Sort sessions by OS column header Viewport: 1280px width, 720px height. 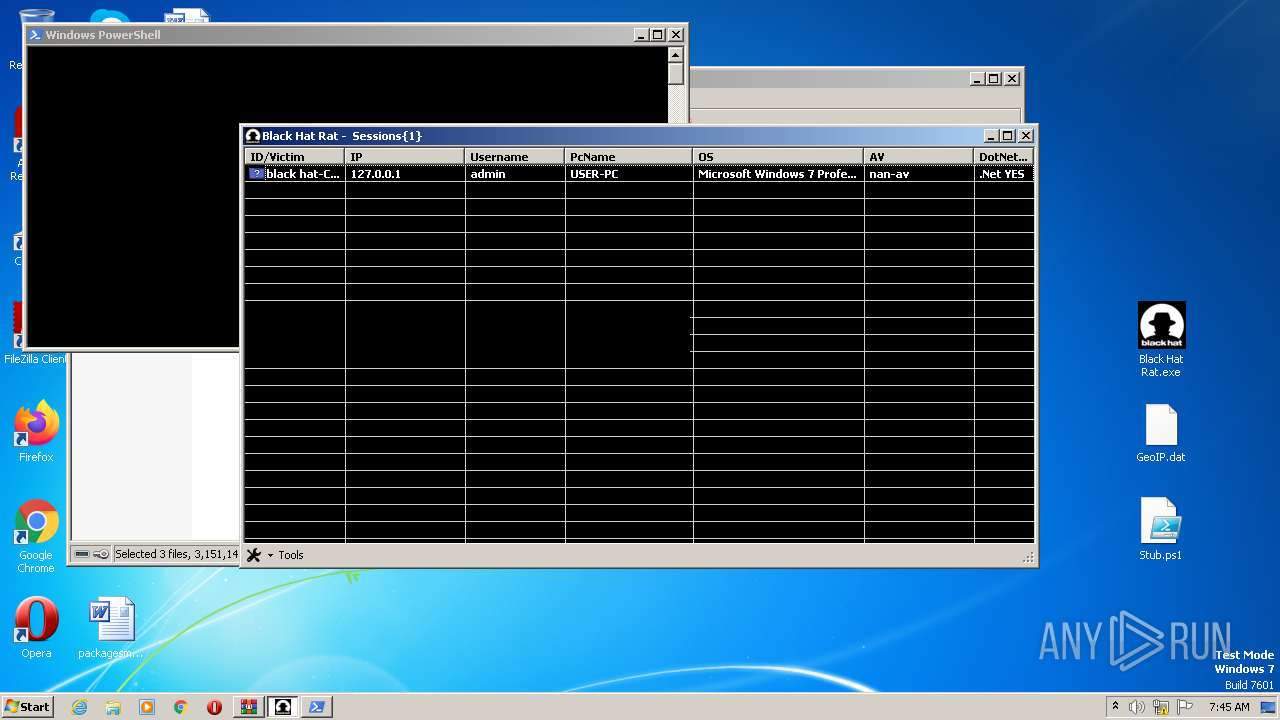point(779,157)
